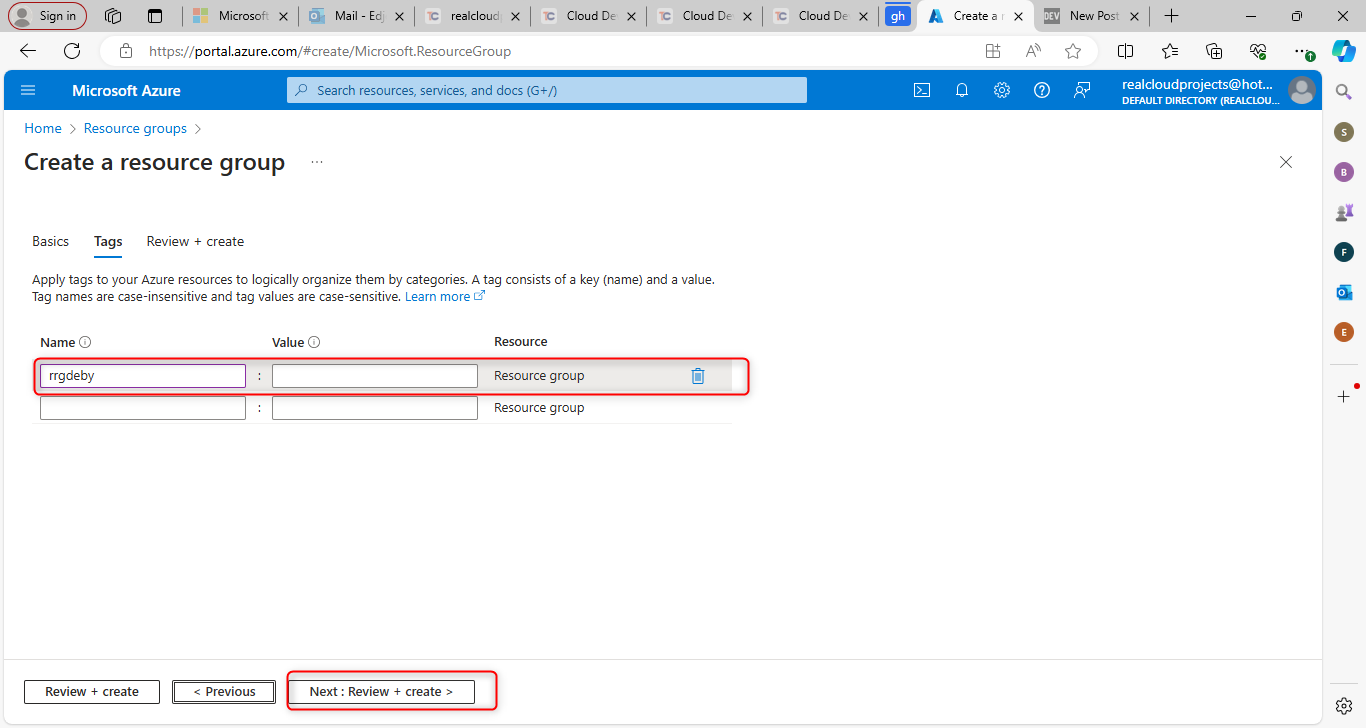This screenshot has height=728, width=1366.
Task: Close the Microsoft browser tab
Action: click(284, 16)
